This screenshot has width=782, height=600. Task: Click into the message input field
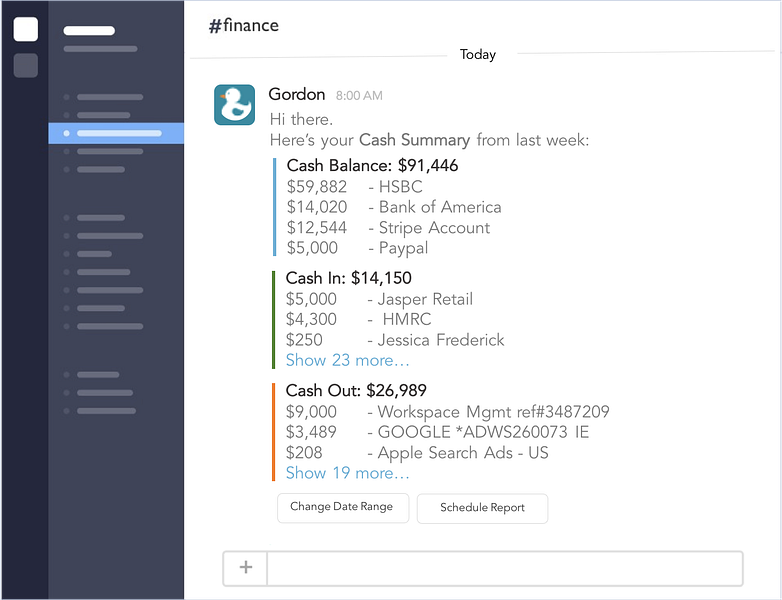504,568
